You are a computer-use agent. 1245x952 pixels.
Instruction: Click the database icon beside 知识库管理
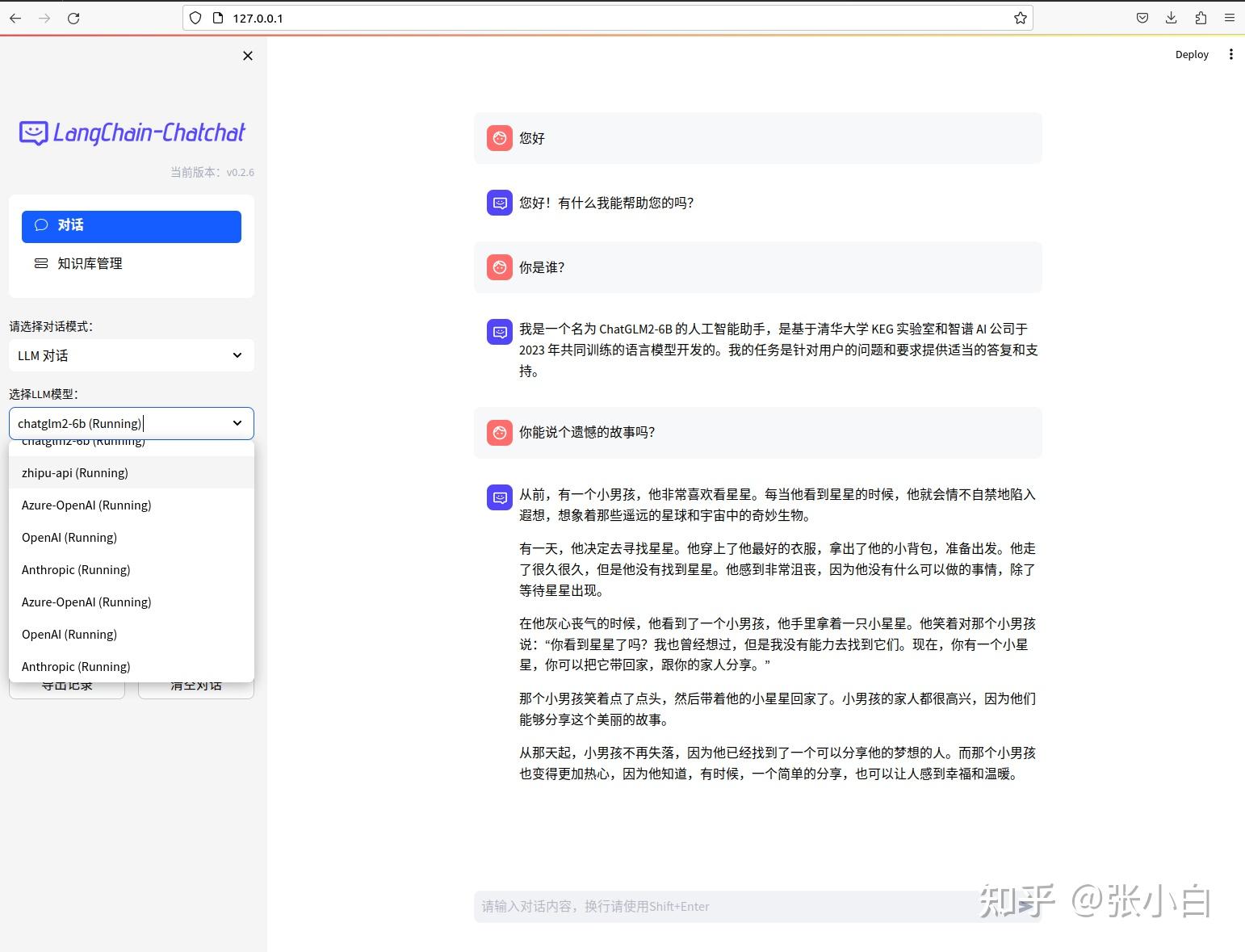(x=41, y=263)
